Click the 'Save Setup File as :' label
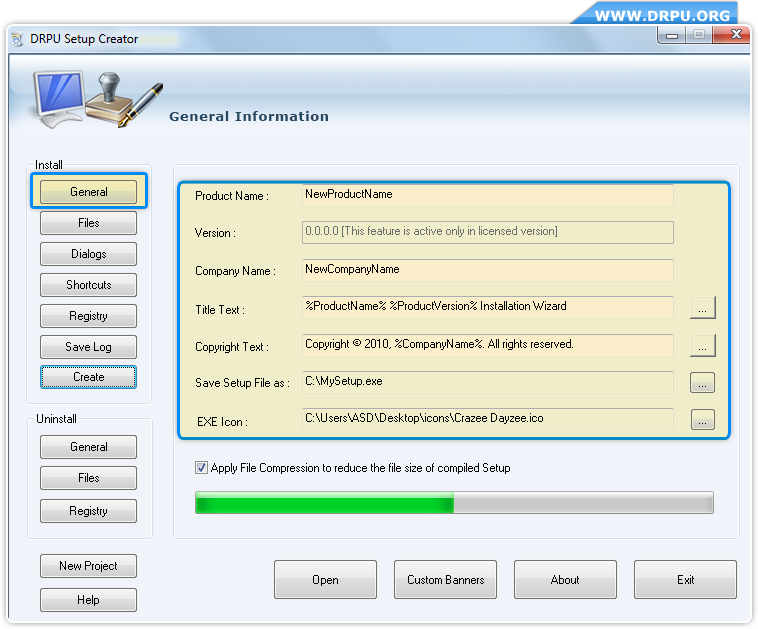The width and height of the screenshot is (758, 629). coord(242,383)
